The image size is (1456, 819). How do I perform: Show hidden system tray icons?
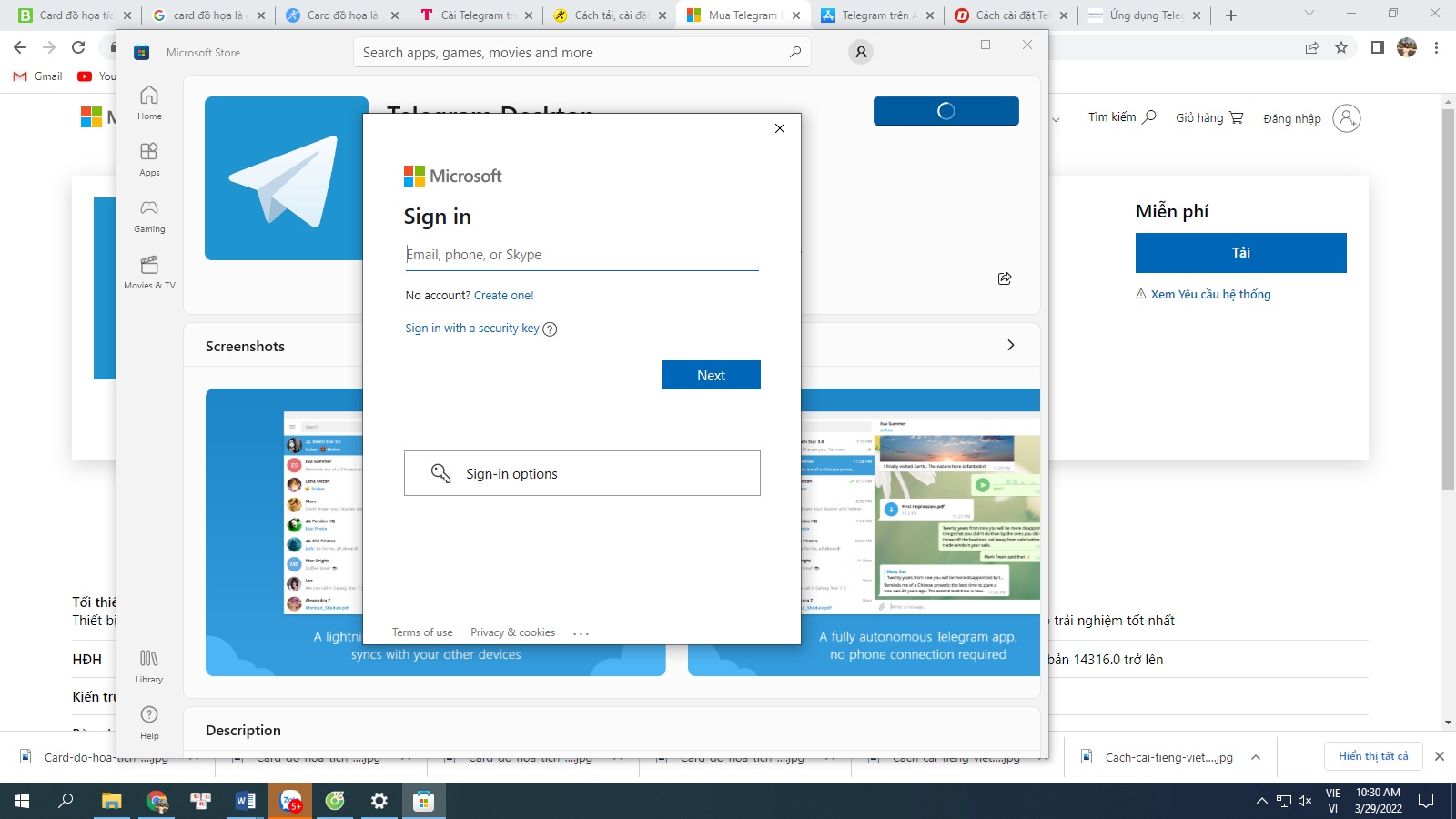point(1261,801)
